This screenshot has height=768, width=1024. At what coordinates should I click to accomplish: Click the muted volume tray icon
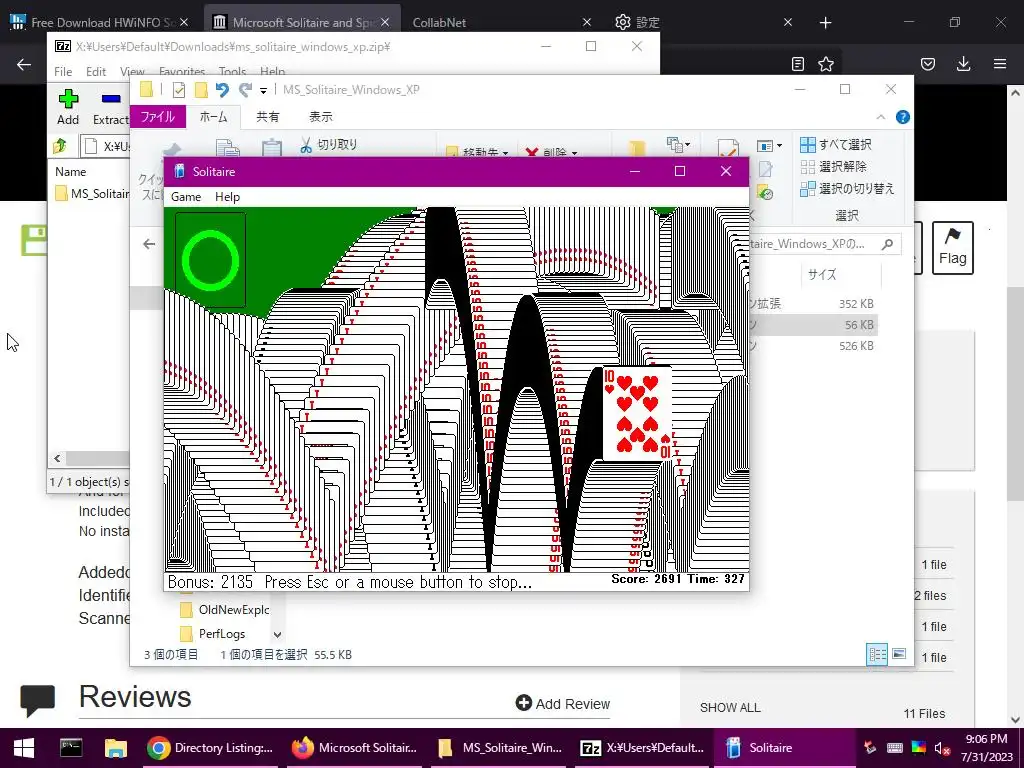point(941,748)
